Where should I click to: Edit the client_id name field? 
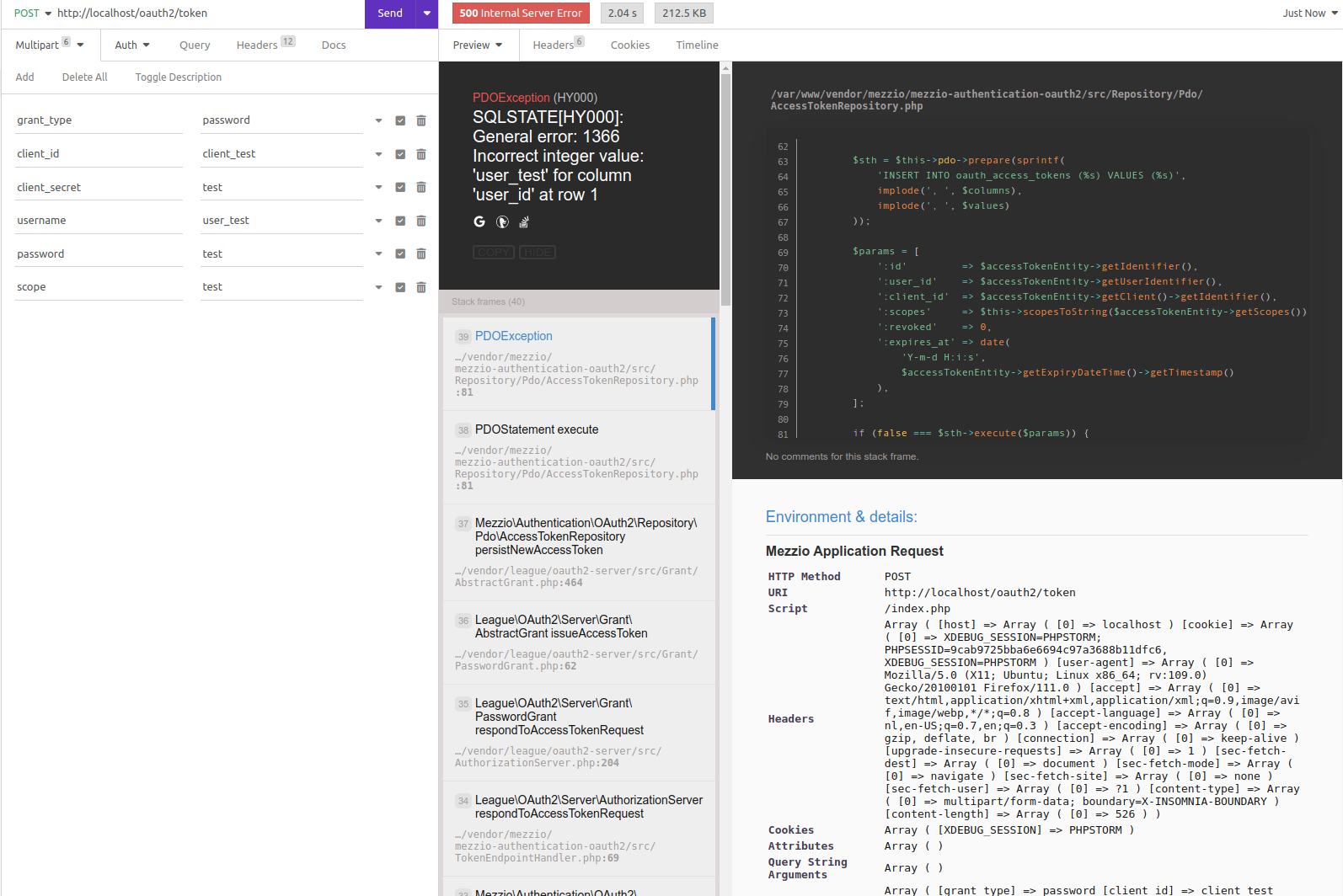[x=99, y=154]
